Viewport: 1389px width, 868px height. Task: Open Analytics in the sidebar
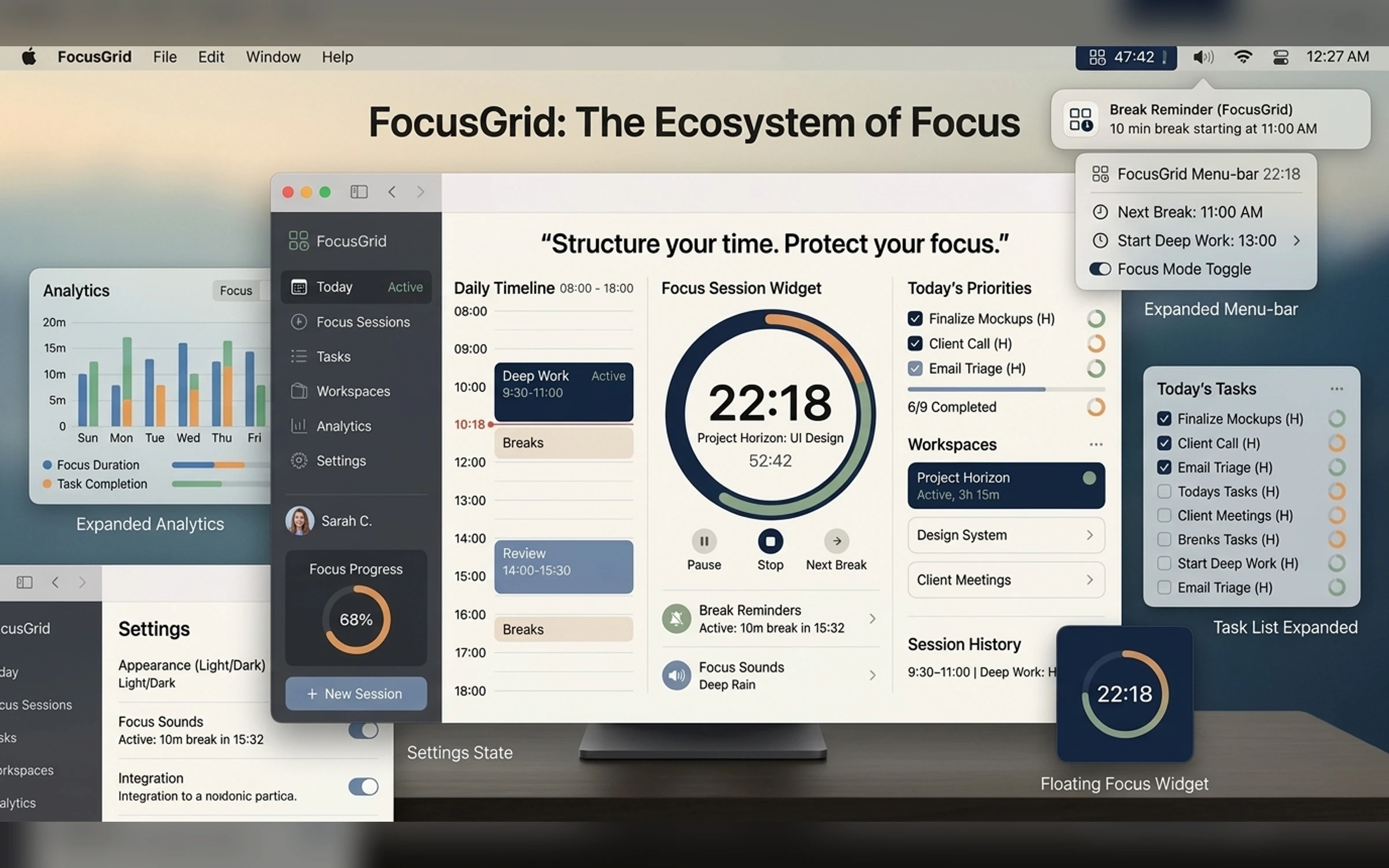pos(356,426)
